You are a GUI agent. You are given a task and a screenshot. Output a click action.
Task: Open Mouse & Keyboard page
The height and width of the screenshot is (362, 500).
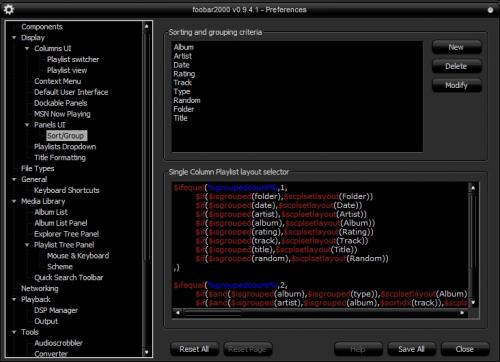(78, 256)
